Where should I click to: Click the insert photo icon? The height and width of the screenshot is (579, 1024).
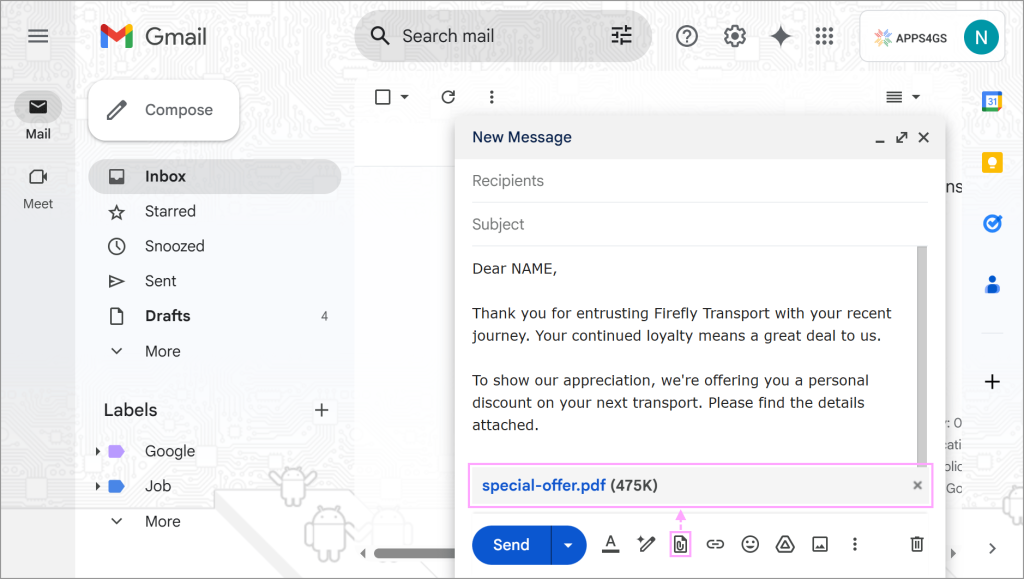click(820, 544)
